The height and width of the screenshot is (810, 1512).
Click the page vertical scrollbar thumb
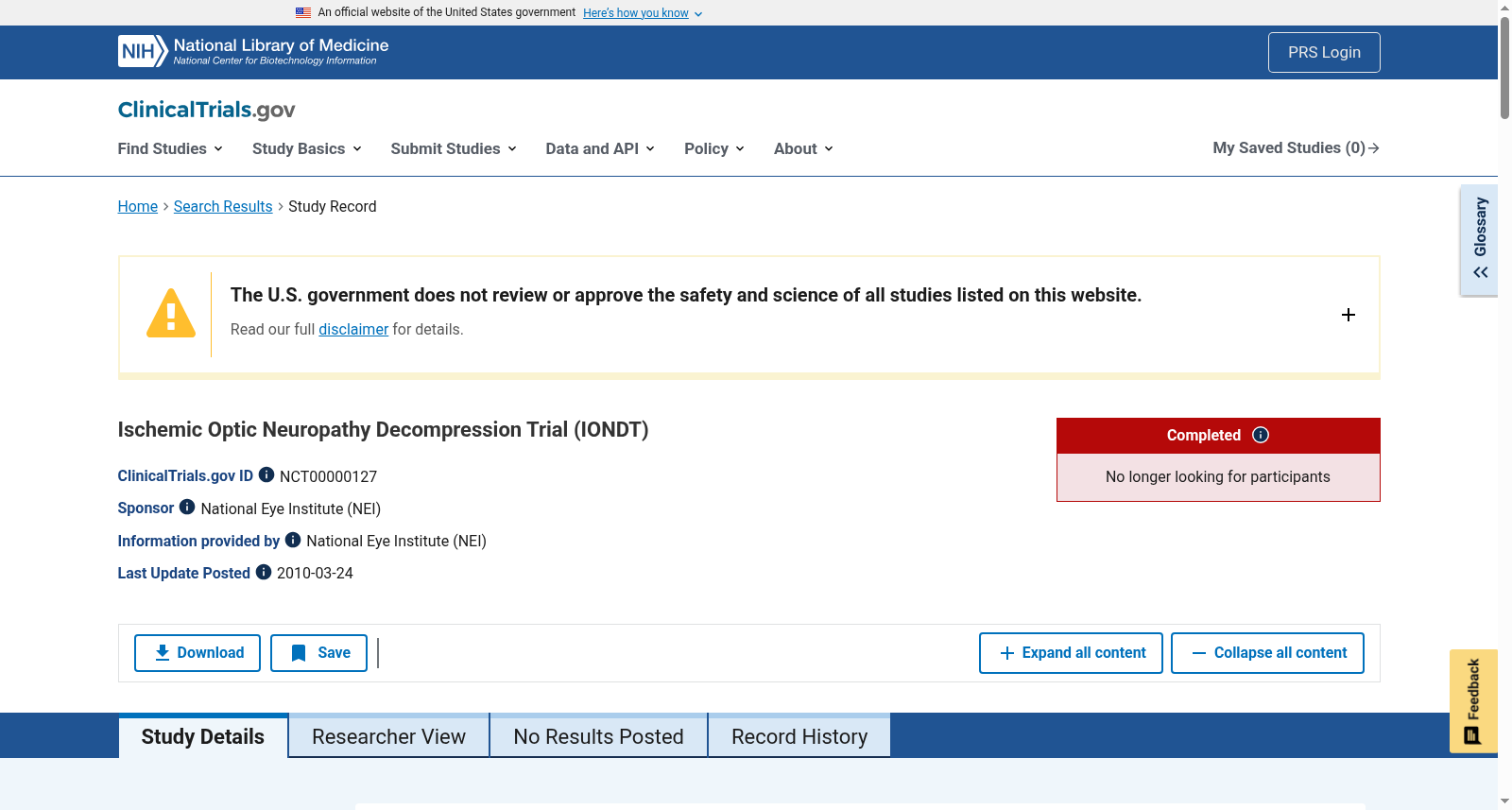[1504, 68]
